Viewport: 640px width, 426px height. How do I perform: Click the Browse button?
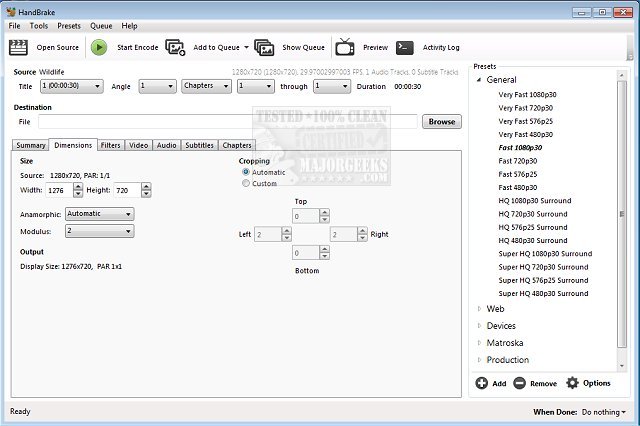(441, 122)
